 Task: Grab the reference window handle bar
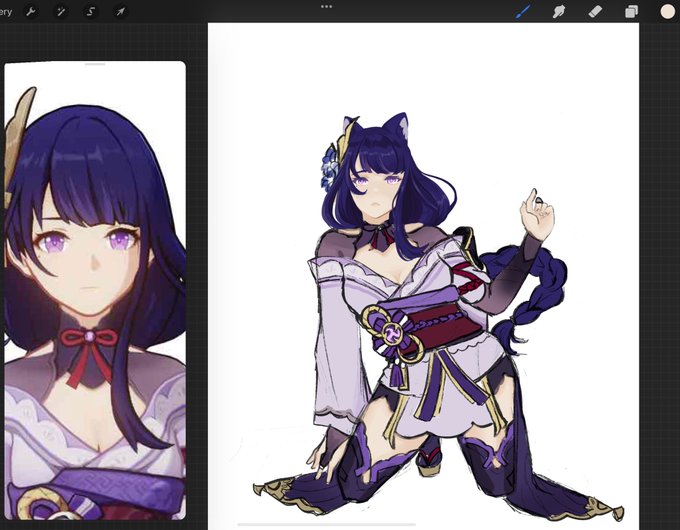(95, 64)
